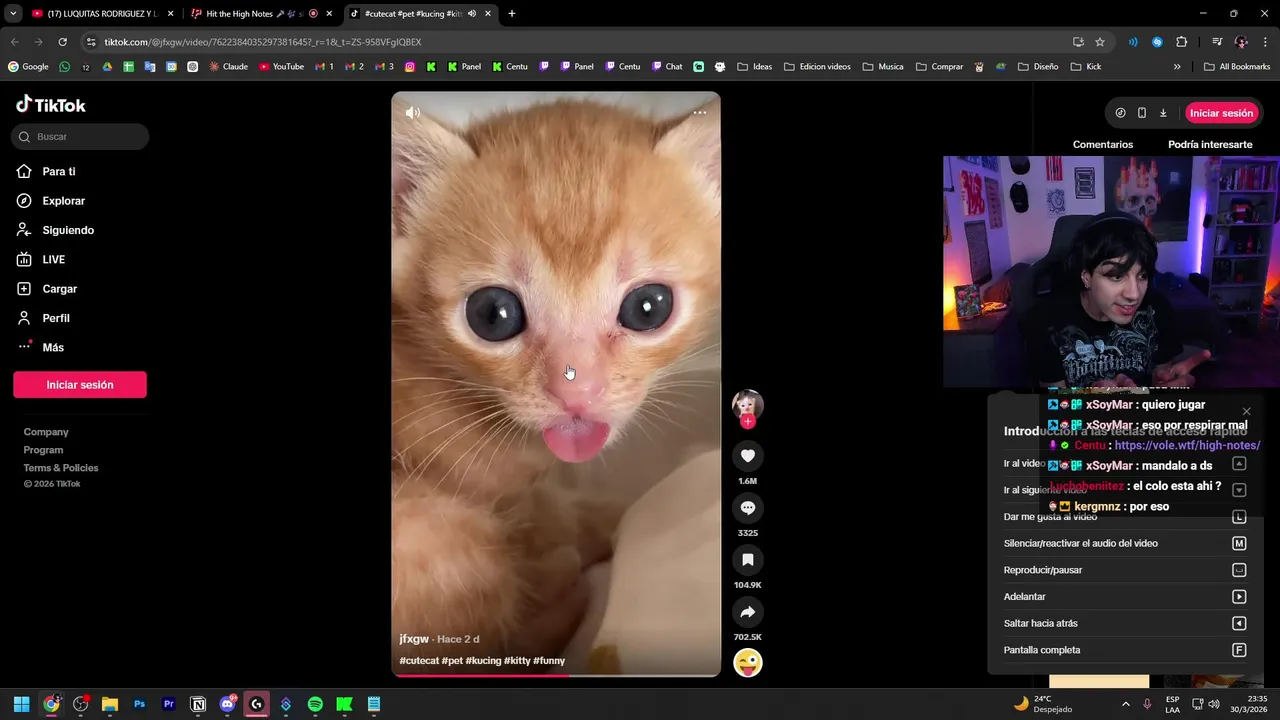The image size is (1280, 720).
Task: Open the video's three-dot options menu
Action: pos(699,113)
